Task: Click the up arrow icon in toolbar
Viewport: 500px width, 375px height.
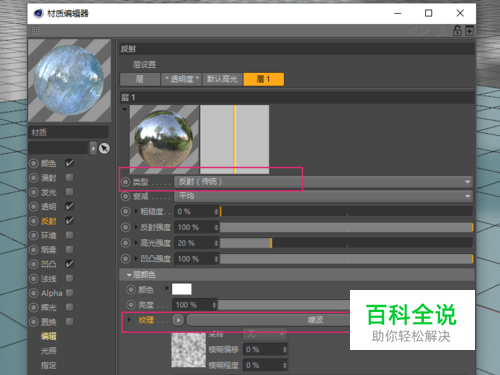Action: click(442, 31)
